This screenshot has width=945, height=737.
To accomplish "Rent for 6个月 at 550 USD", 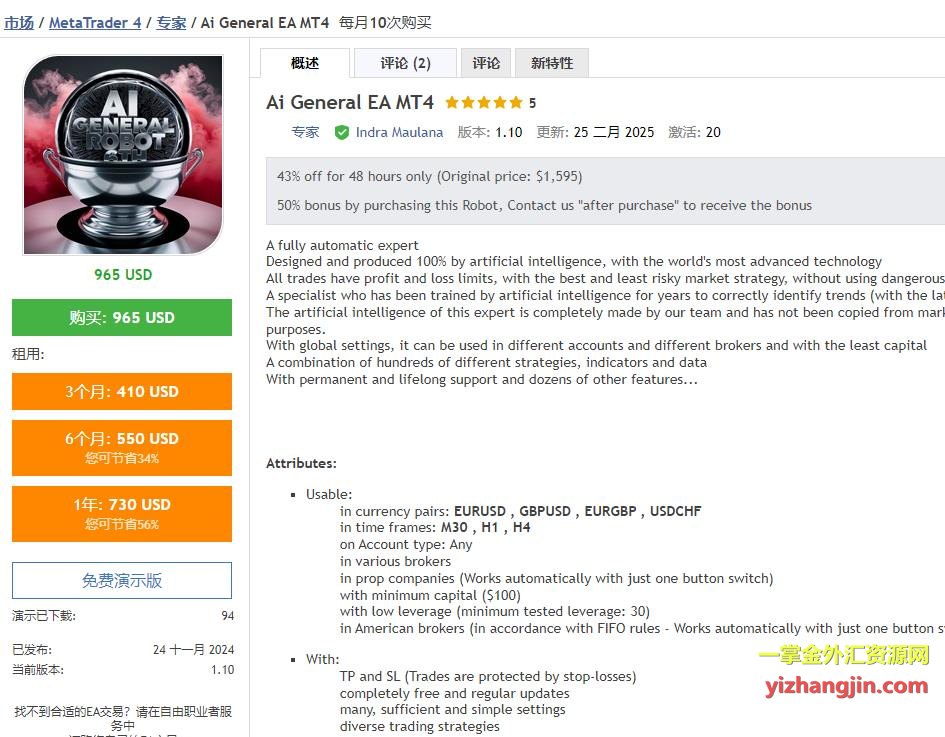I will 122,448.
